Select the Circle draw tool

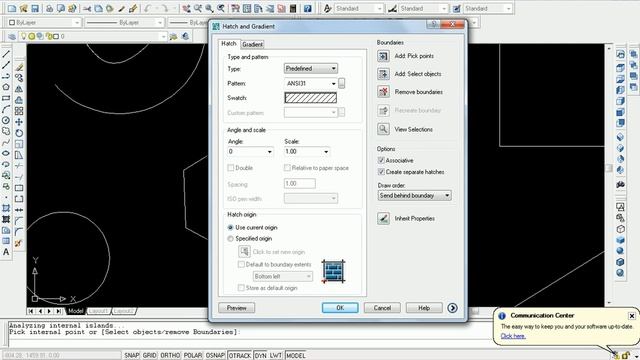click(6, 120)
